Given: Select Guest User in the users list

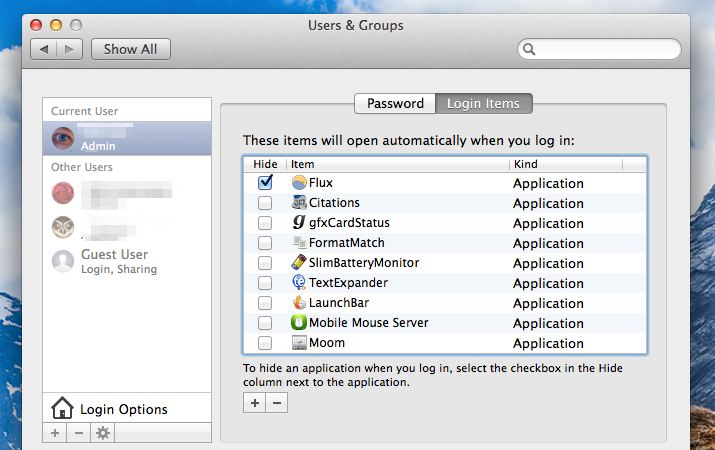Looking at the screenshot, I should 114,261.
